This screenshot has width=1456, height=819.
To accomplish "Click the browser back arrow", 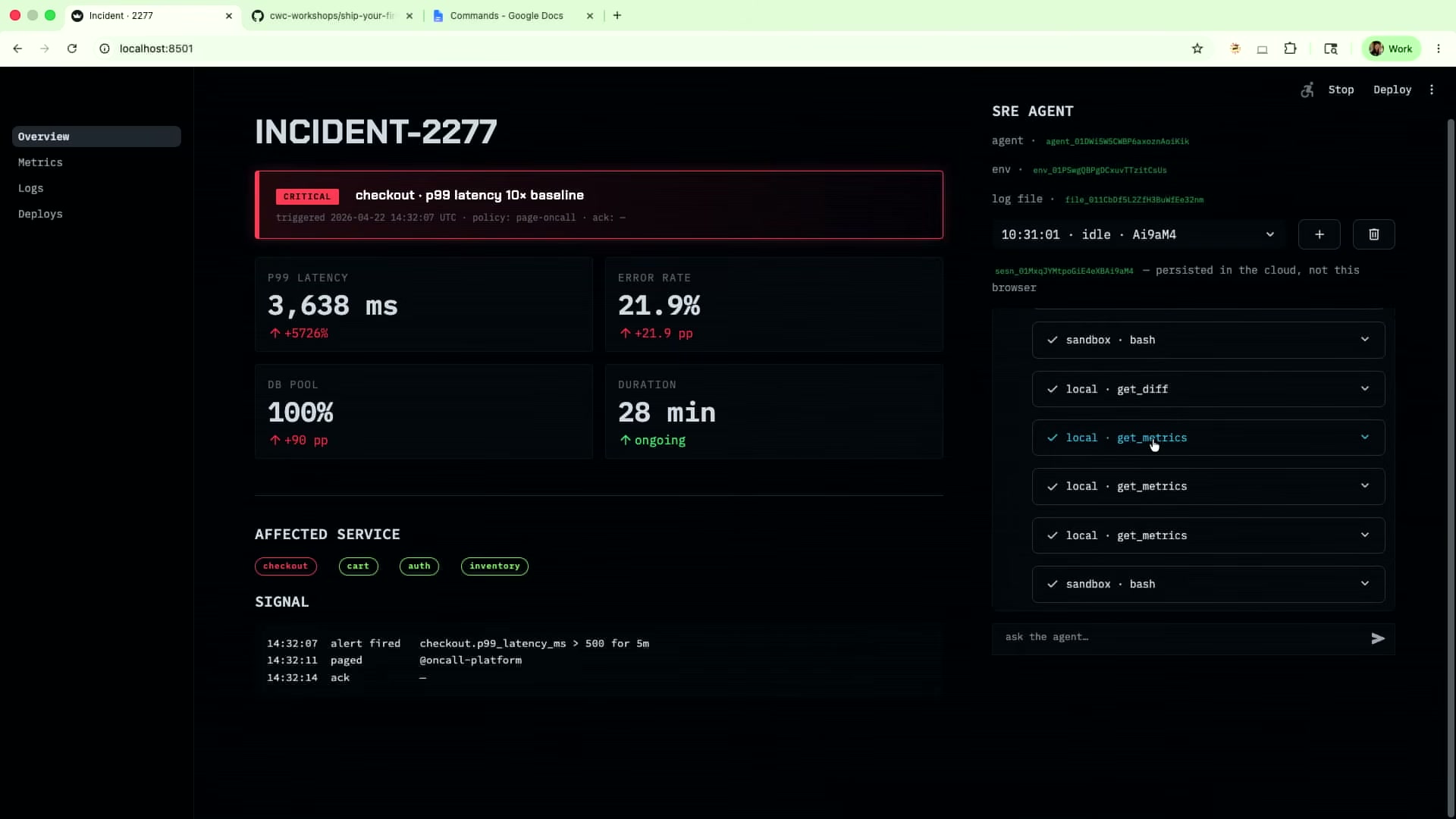I will point(17,49).
